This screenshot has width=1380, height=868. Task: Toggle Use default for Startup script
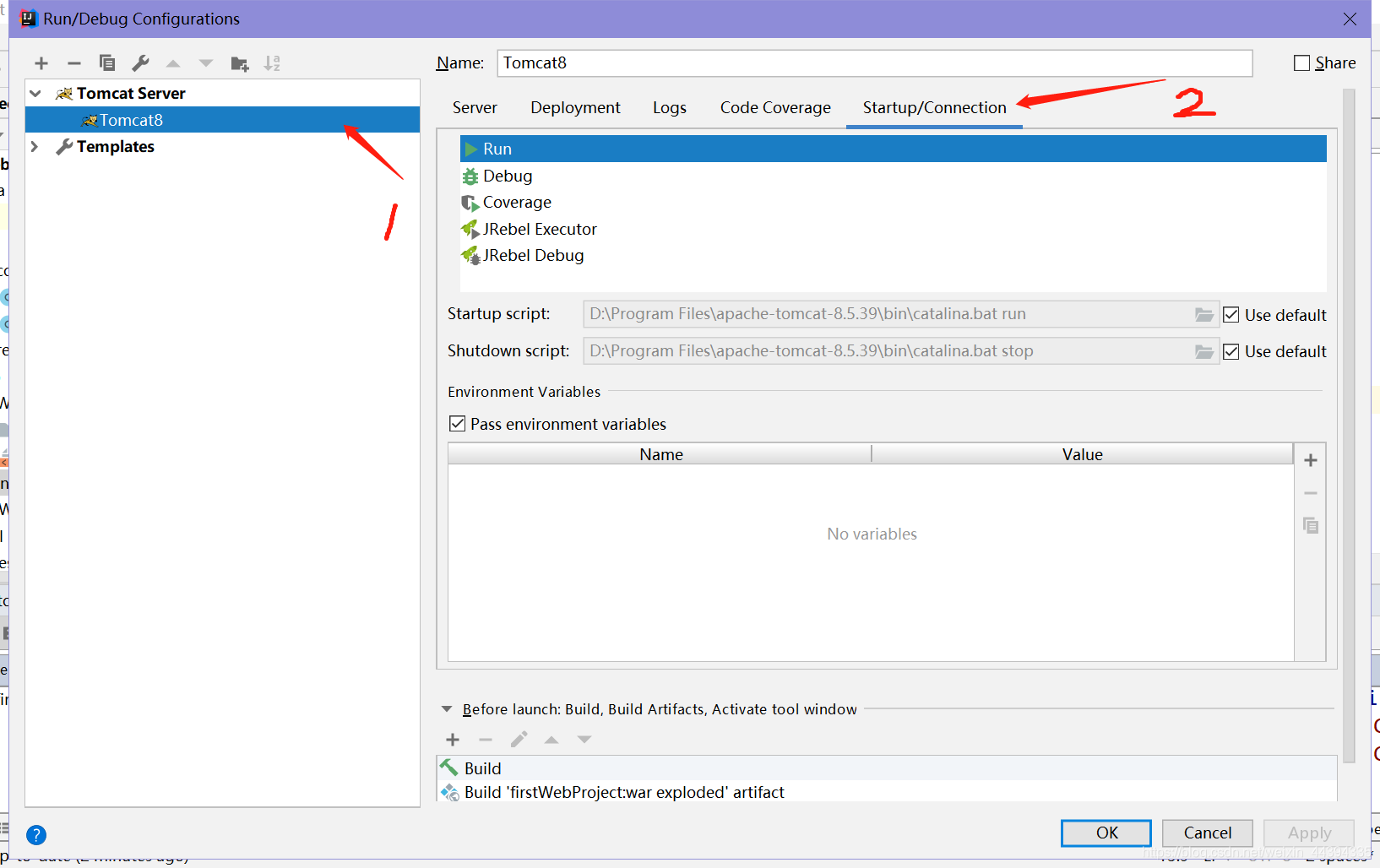(x=1231, y=315)
